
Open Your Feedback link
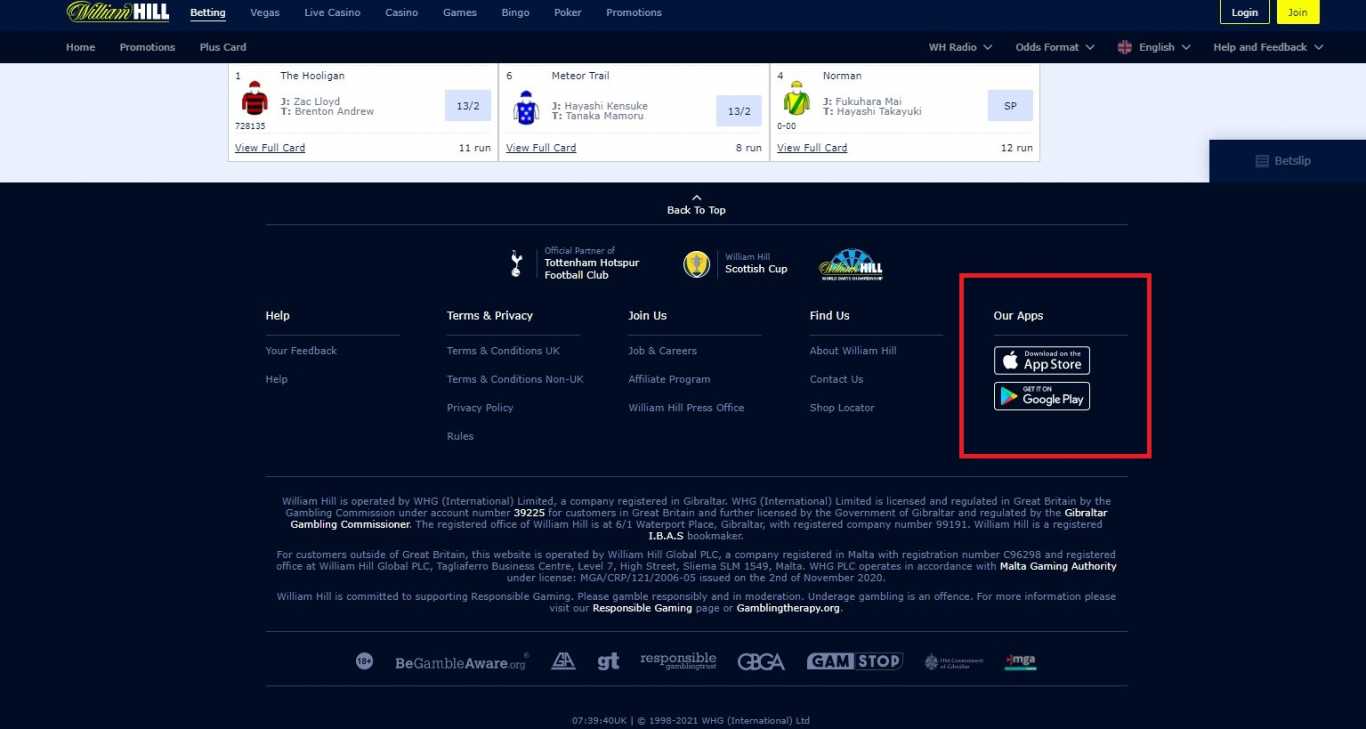coord(301,351)
